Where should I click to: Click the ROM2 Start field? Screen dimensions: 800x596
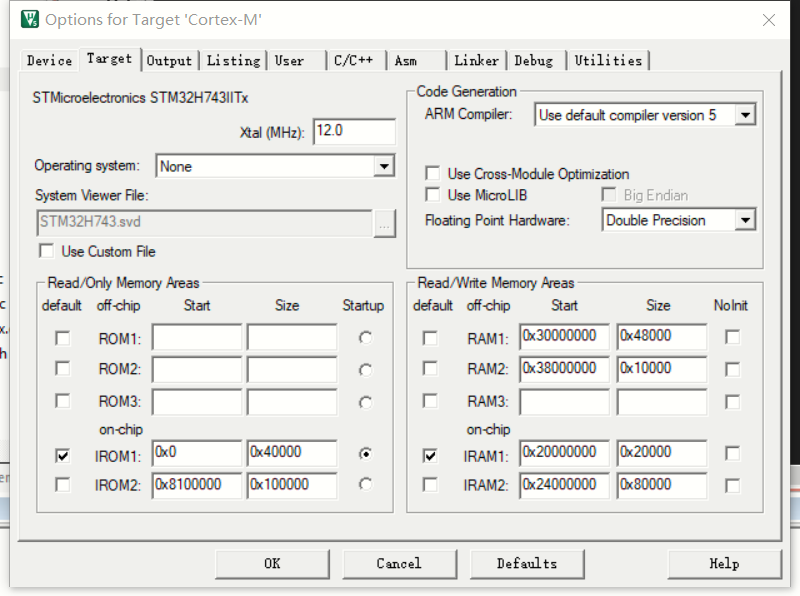196,369
